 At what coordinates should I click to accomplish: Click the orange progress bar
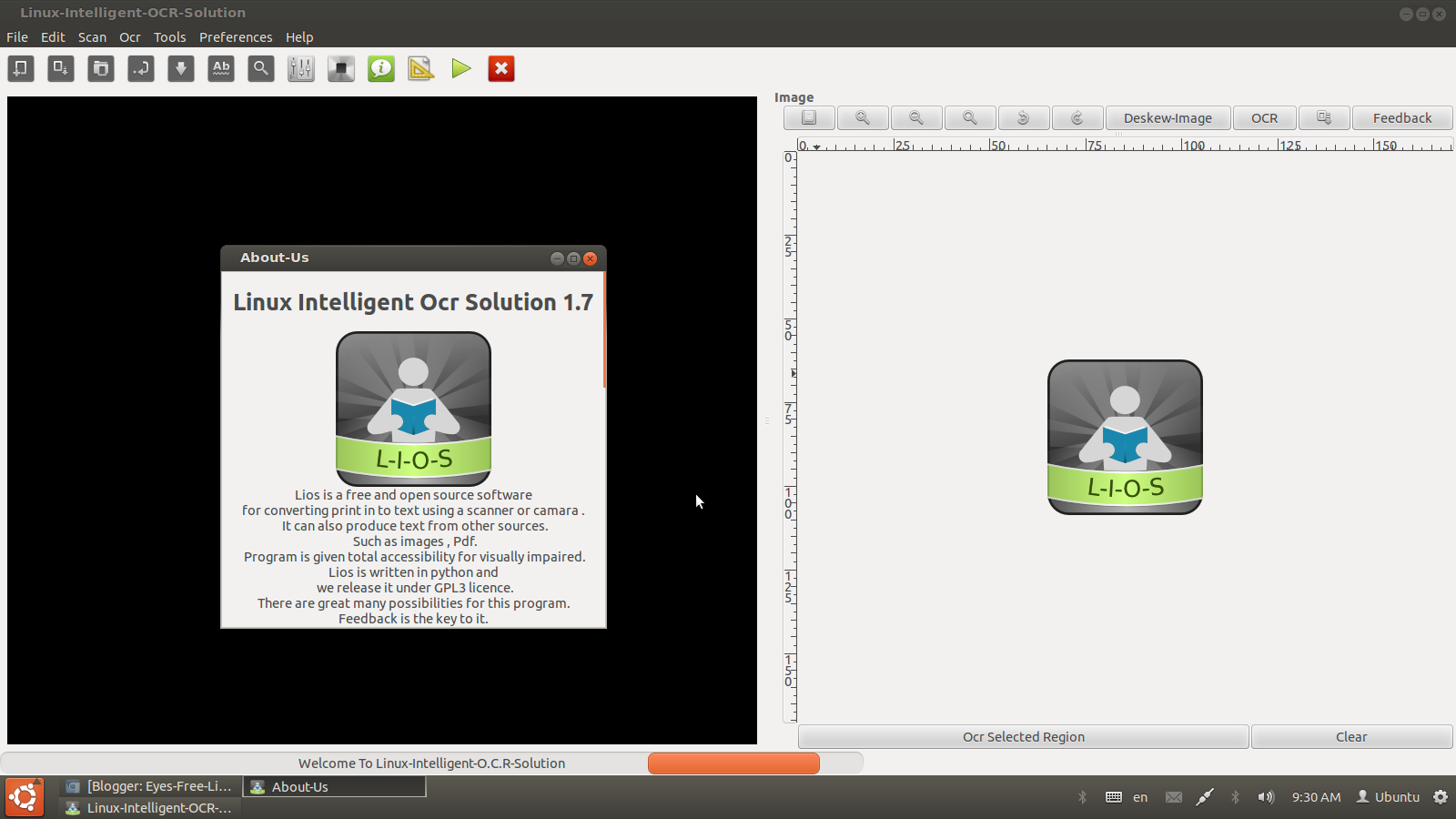(x=733, y=763)
